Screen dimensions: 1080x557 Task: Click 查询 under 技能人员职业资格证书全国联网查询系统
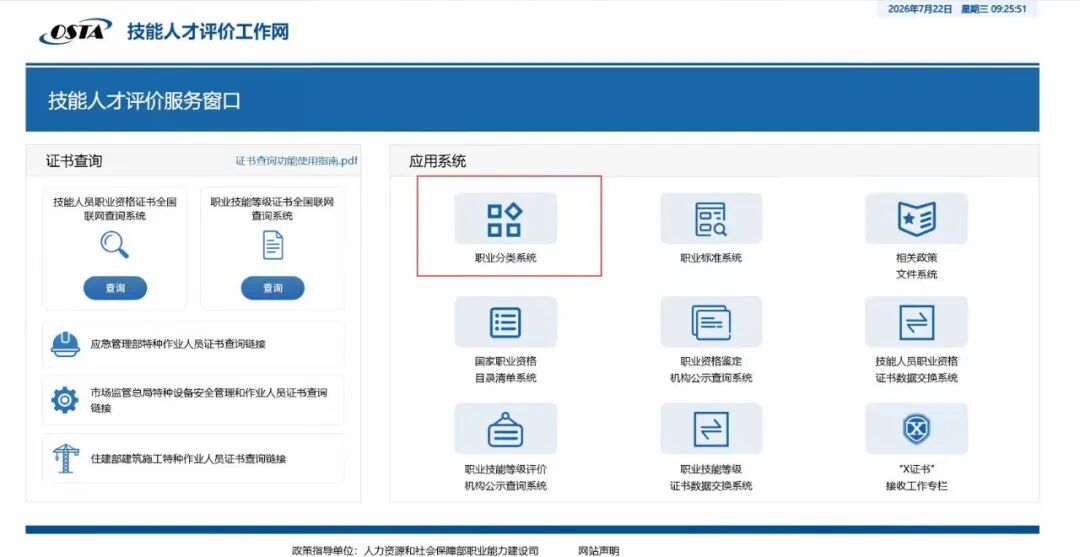pyautogui.click(x=115, y=288)
